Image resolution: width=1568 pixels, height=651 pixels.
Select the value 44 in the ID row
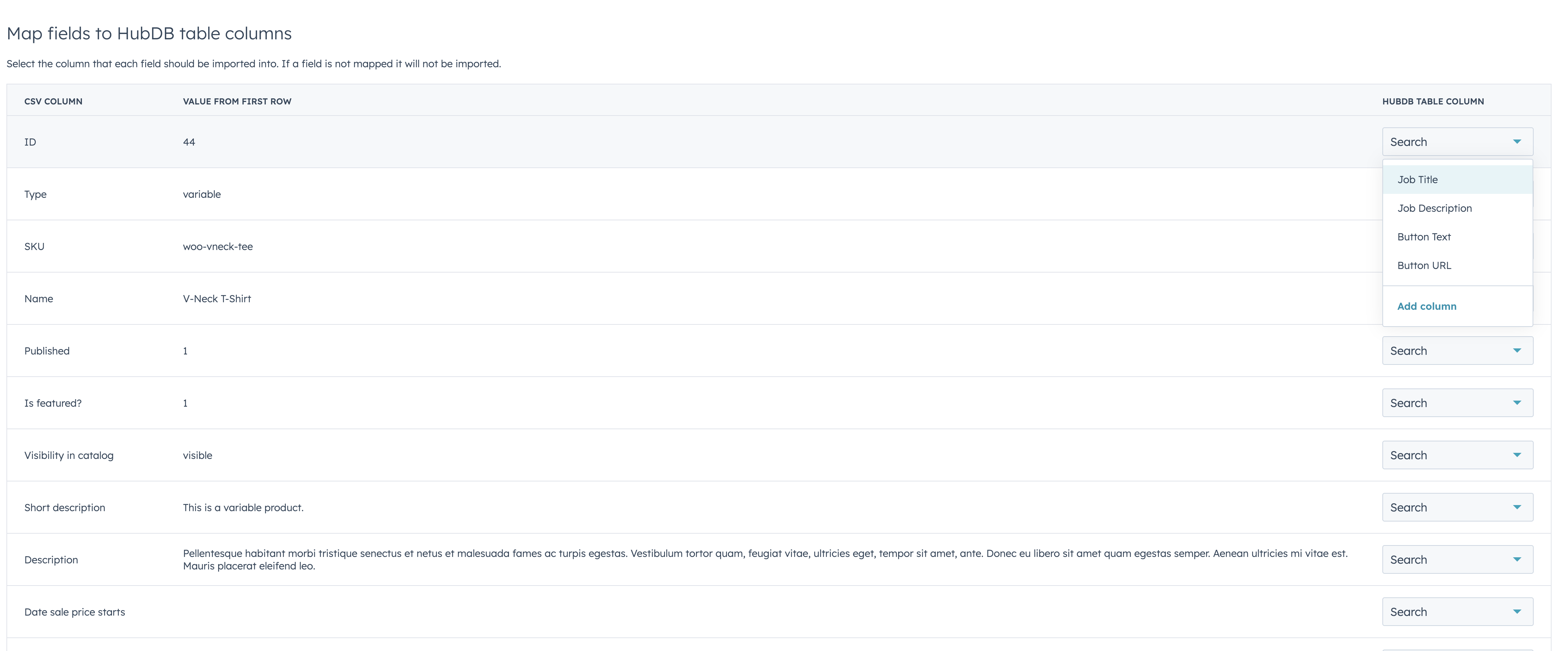click(x=189, y=142)
